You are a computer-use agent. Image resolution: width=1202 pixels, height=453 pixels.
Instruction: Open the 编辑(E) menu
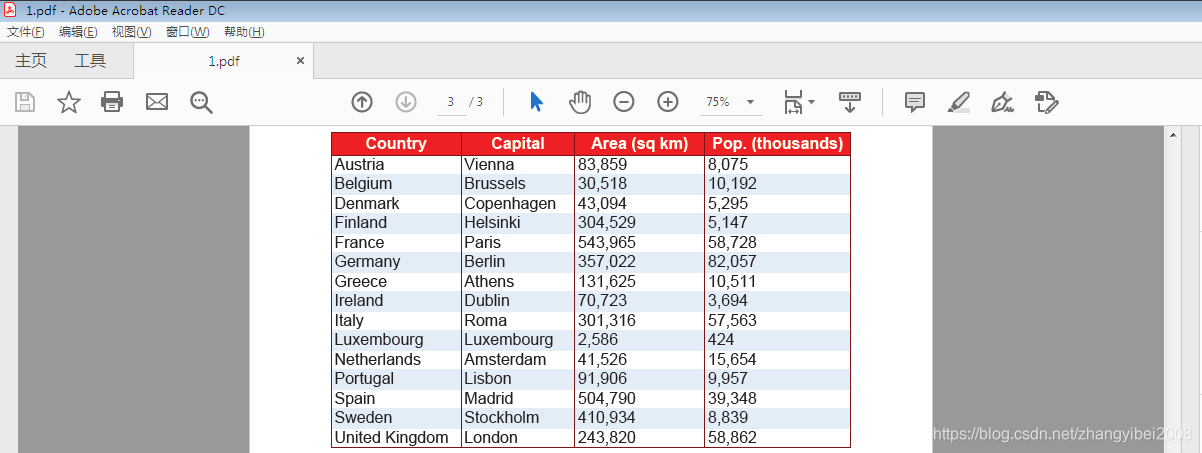tap(78, 32)
